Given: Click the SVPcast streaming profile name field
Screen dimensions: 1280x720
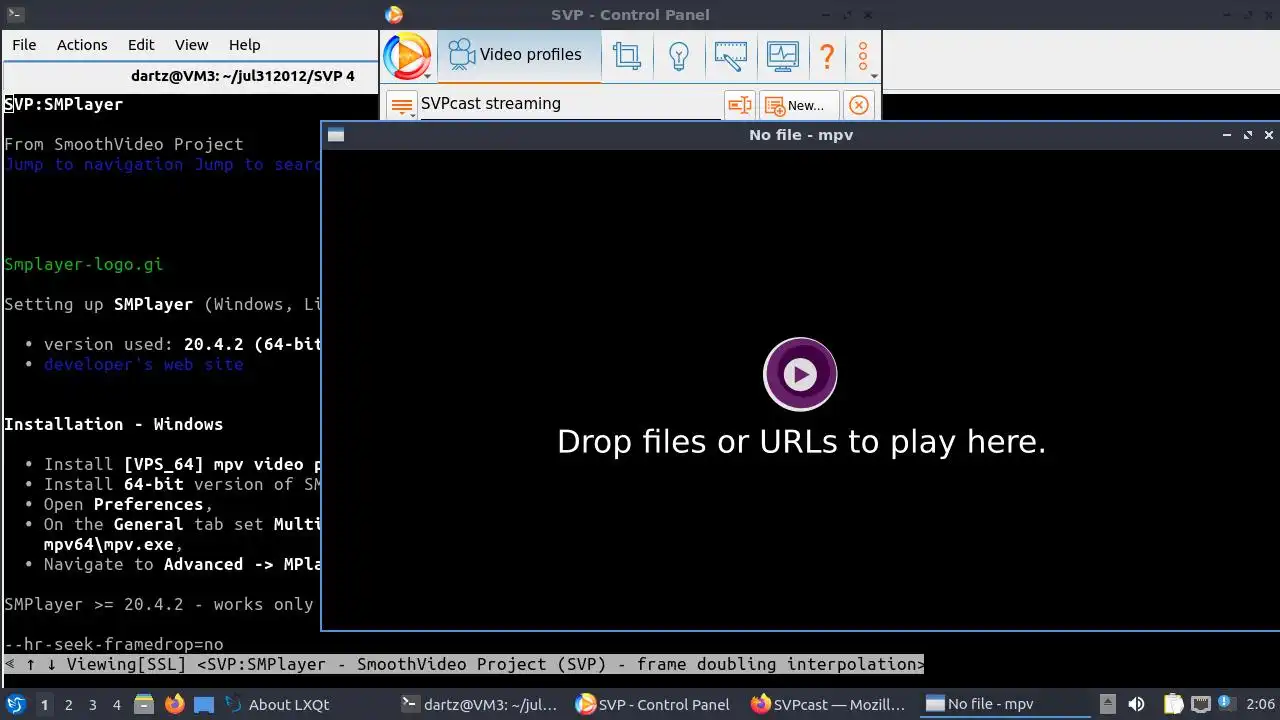Looking at the screenshot, I should pyautogui.click(x=570, y=104).
